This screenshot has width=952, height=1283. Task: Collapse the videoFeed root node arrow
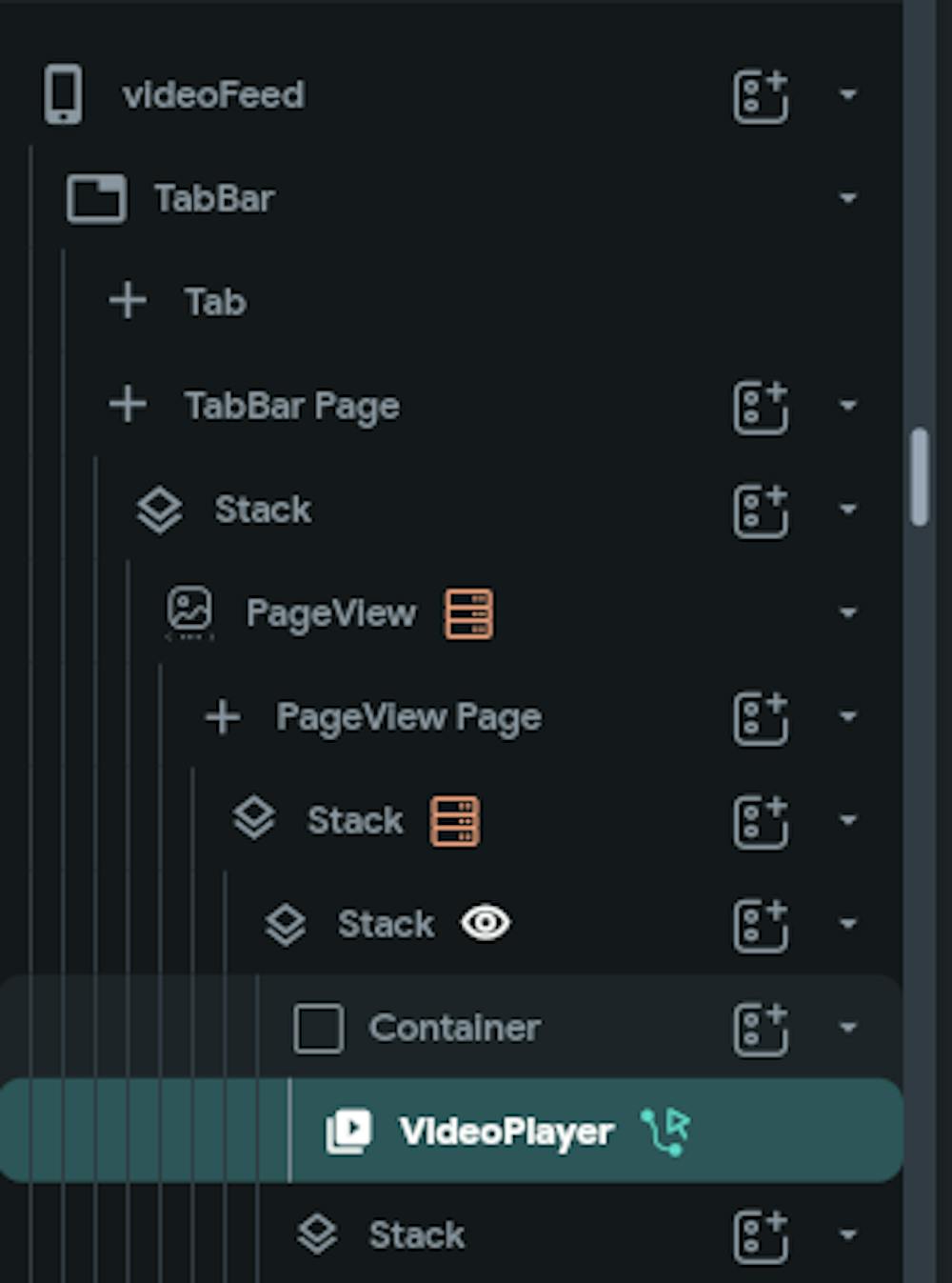coord(847,95)
